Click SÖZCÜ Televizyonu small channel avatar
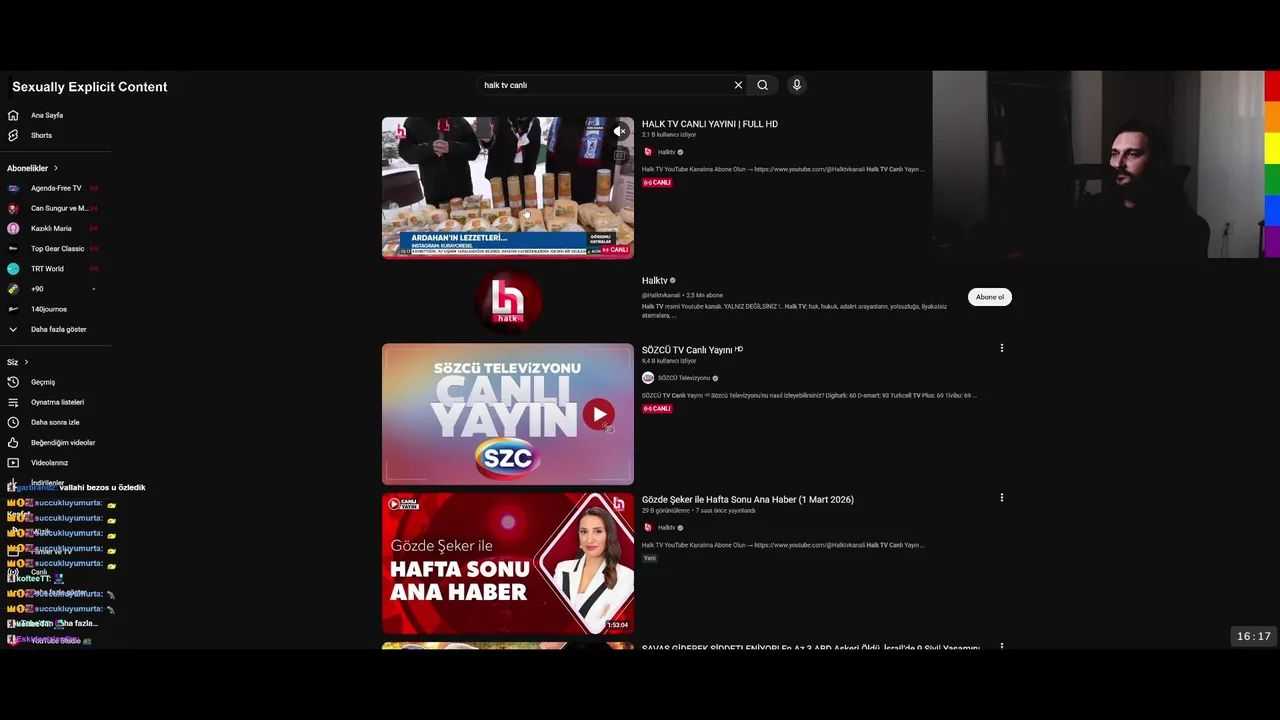 [648, 378]
